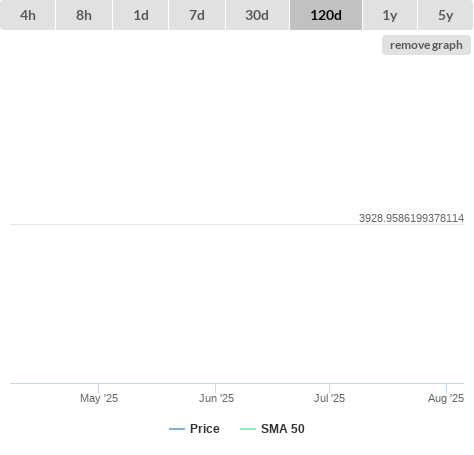
Task: Click the May '25 axis label
Action: tap(99, 398)
